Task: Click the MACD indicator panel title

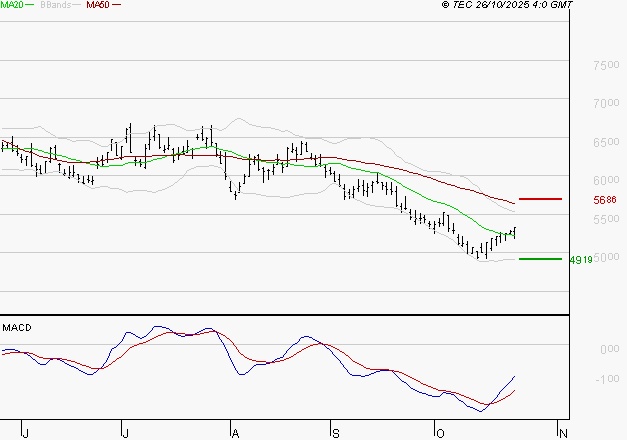Action: (x=16, y=327)
